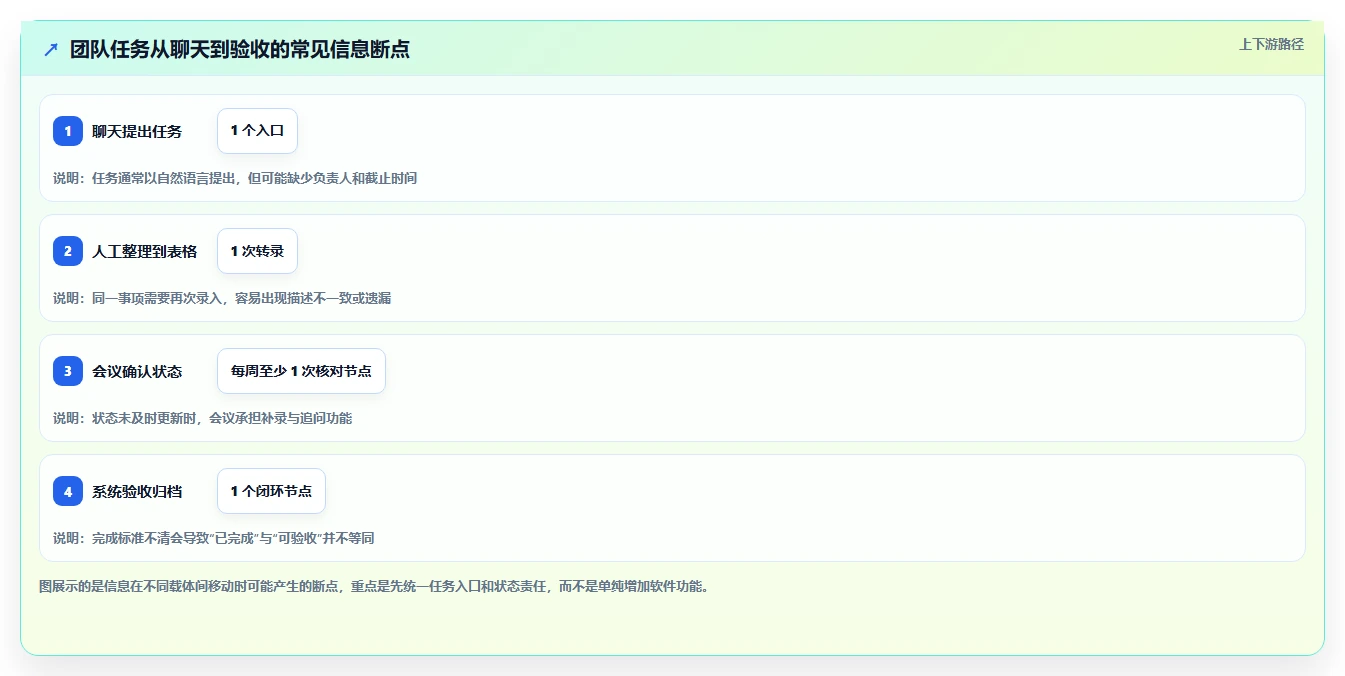Click the arrow icon beside the title
1345x676 pixels.
pos(51,49)
